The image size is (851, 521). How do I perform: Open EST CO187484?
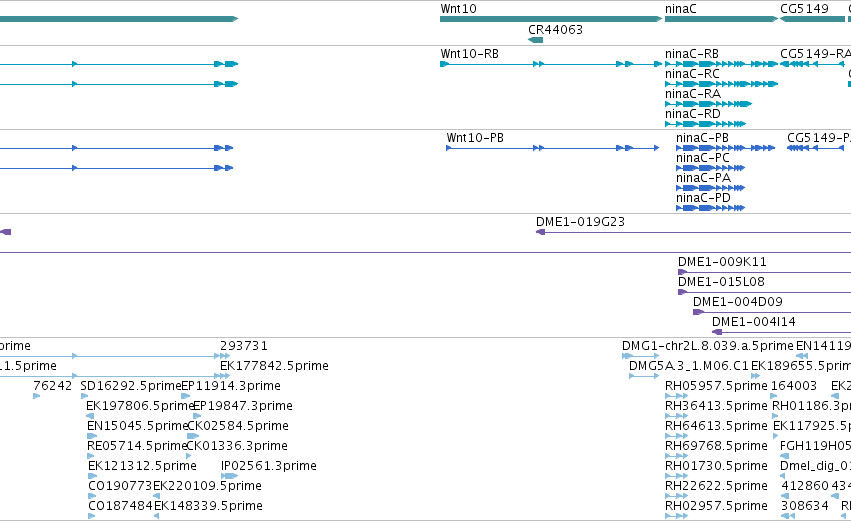(x=120, y=507)
